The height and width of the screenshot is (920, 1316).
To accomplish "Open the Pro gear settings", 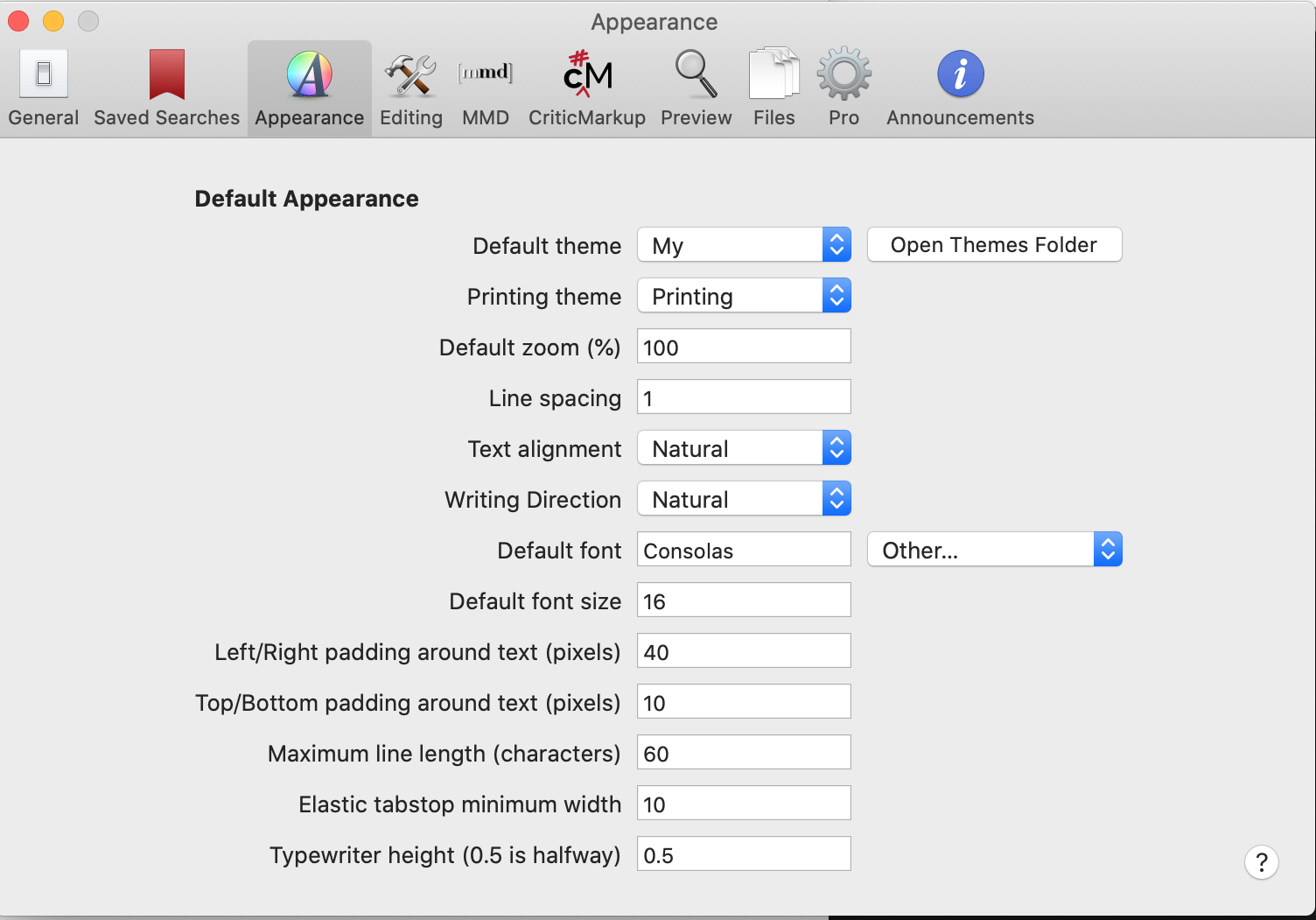I will click(x=843, y=88).
